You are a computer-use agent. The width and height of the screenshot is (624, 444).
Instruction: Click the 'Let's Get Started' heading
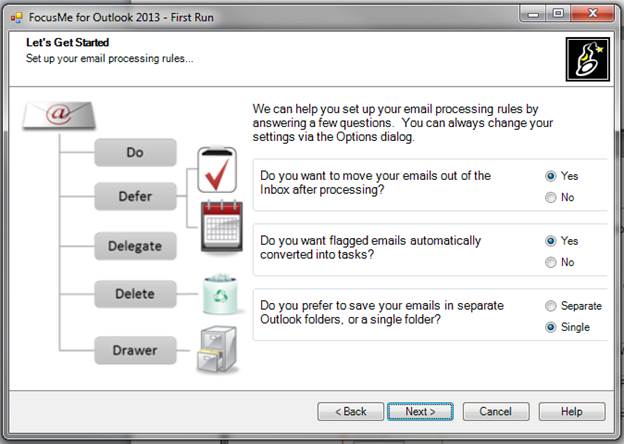point(68,43)
